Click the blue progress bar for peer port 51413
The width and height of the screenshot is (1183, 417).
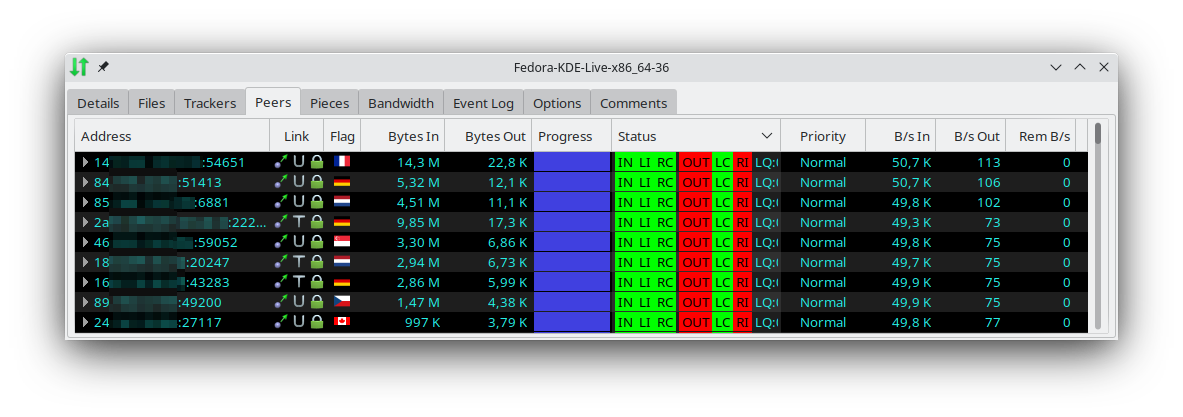(x=571, y=182)
